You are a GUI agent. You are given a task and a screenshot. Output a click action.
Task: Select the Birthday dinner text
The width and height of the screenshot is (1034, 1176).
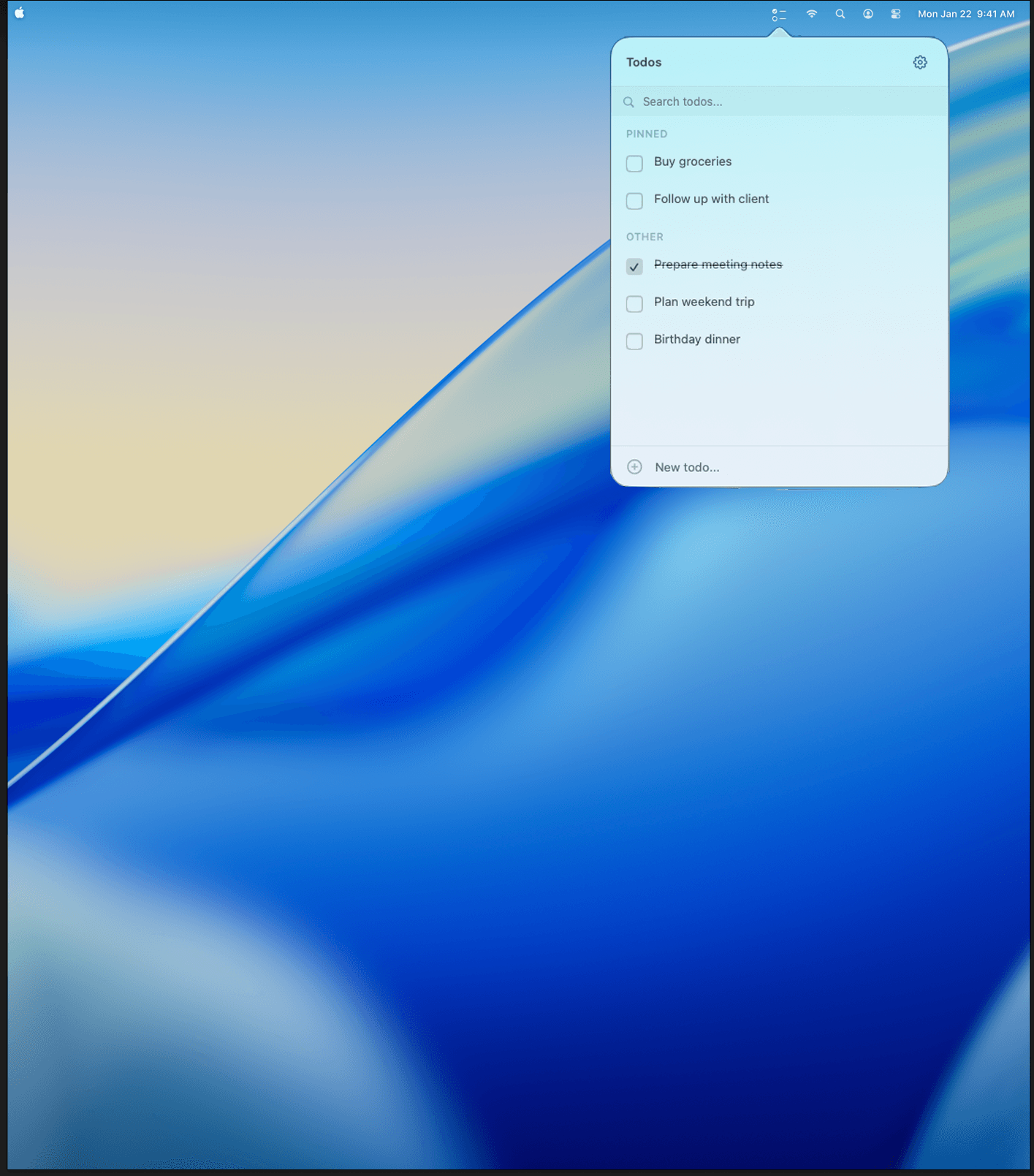(696, 339)
